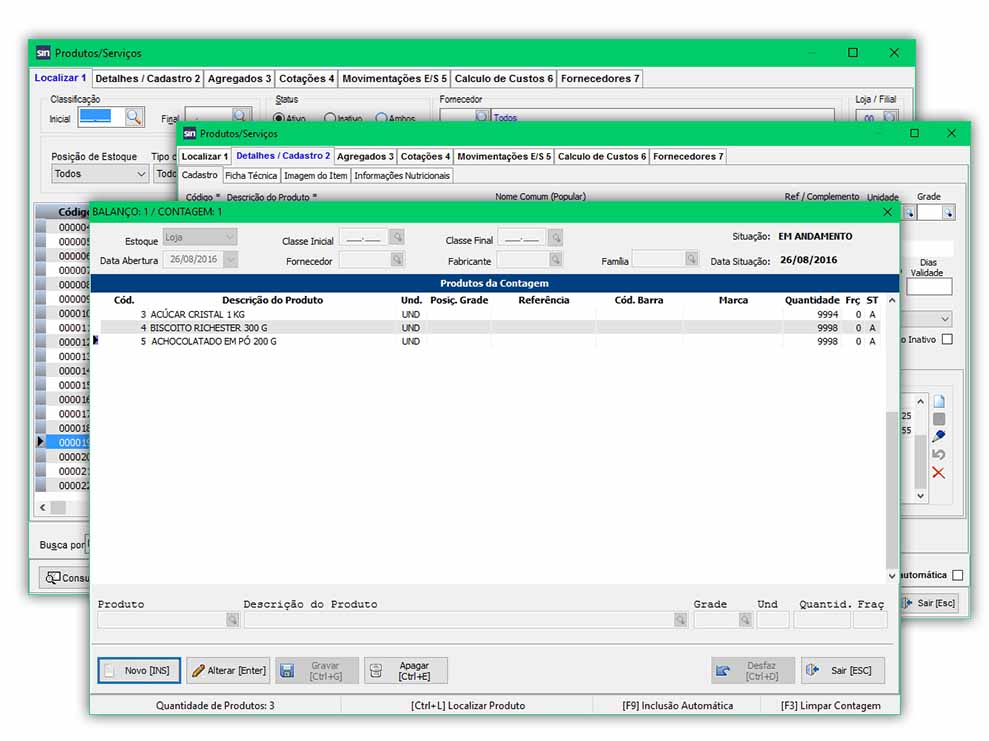Click the [F3] Limpar Contagem status entry
The image size is (989, 741).
[x=831, y=706]
